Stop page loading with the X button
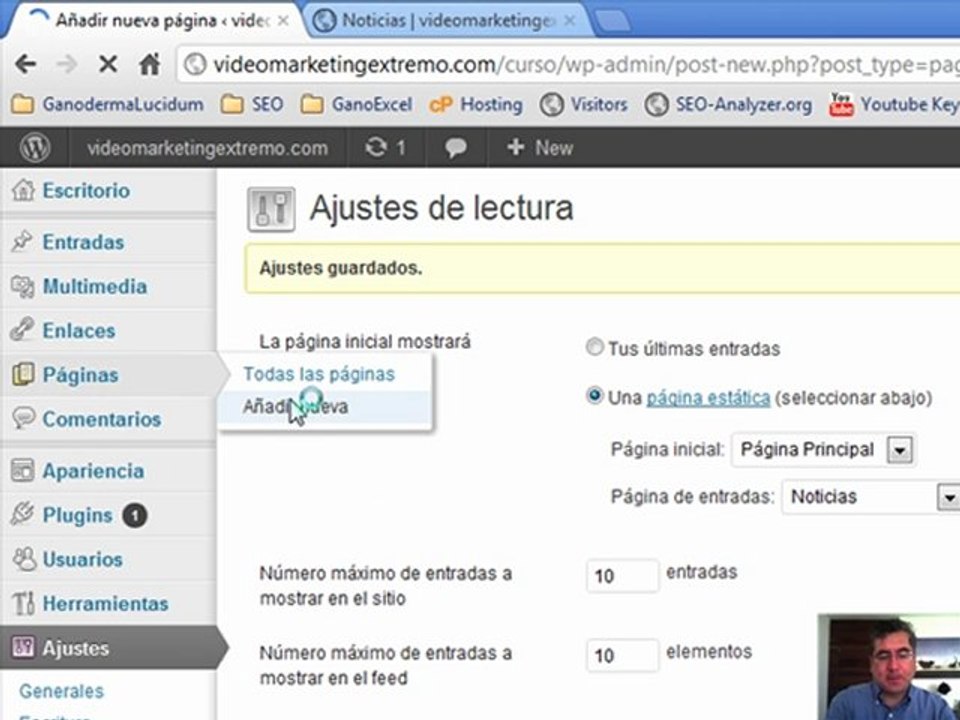Screen dimensions: 960x720 click(x=108, y=64)
